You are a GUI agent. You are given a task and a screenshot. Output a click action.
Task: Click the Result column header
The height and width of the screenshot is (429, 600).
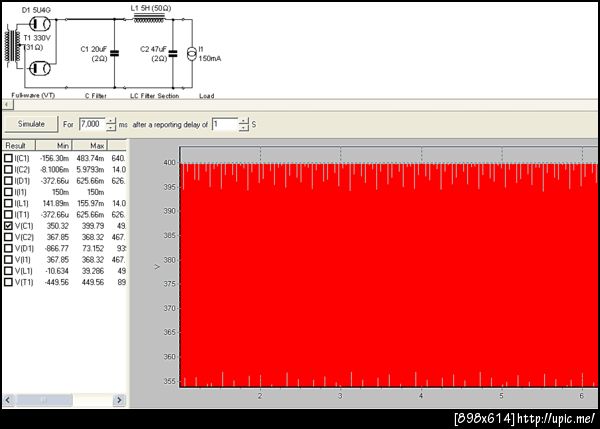[19, 145]
